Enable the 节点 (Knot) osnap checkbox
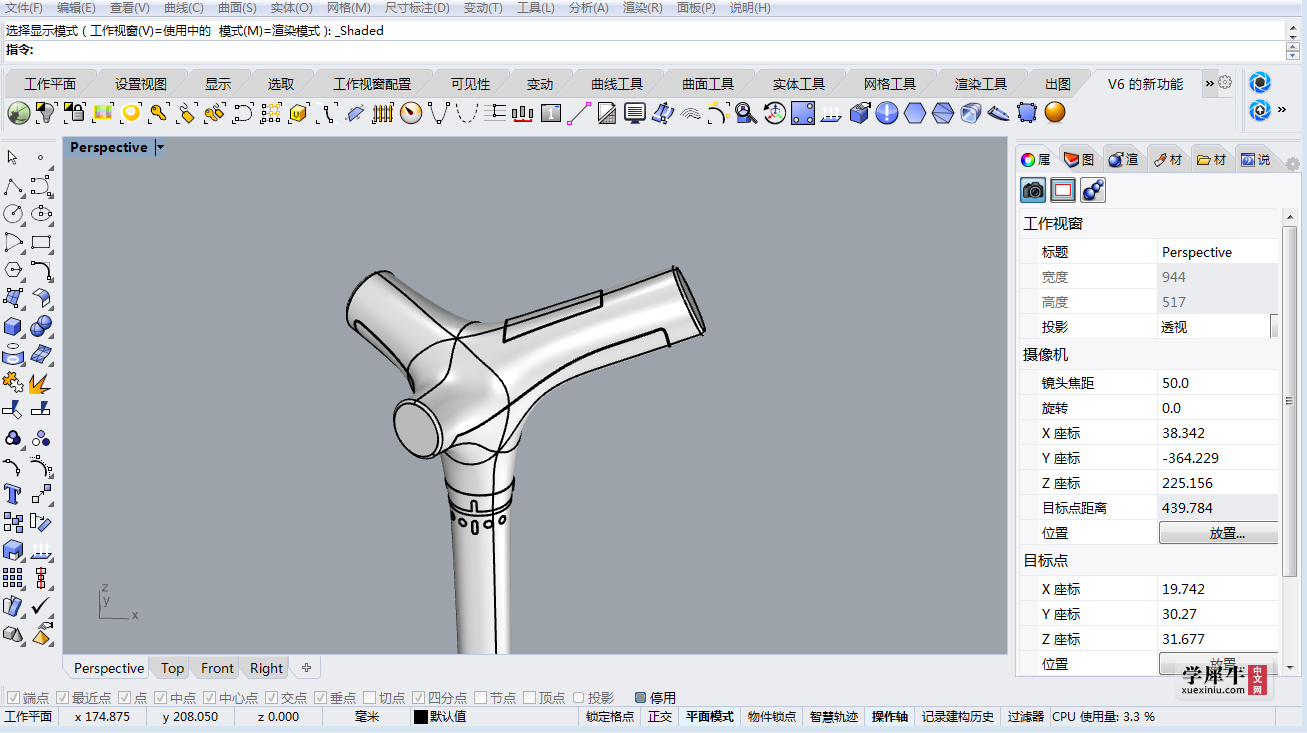 pos(481,697)
